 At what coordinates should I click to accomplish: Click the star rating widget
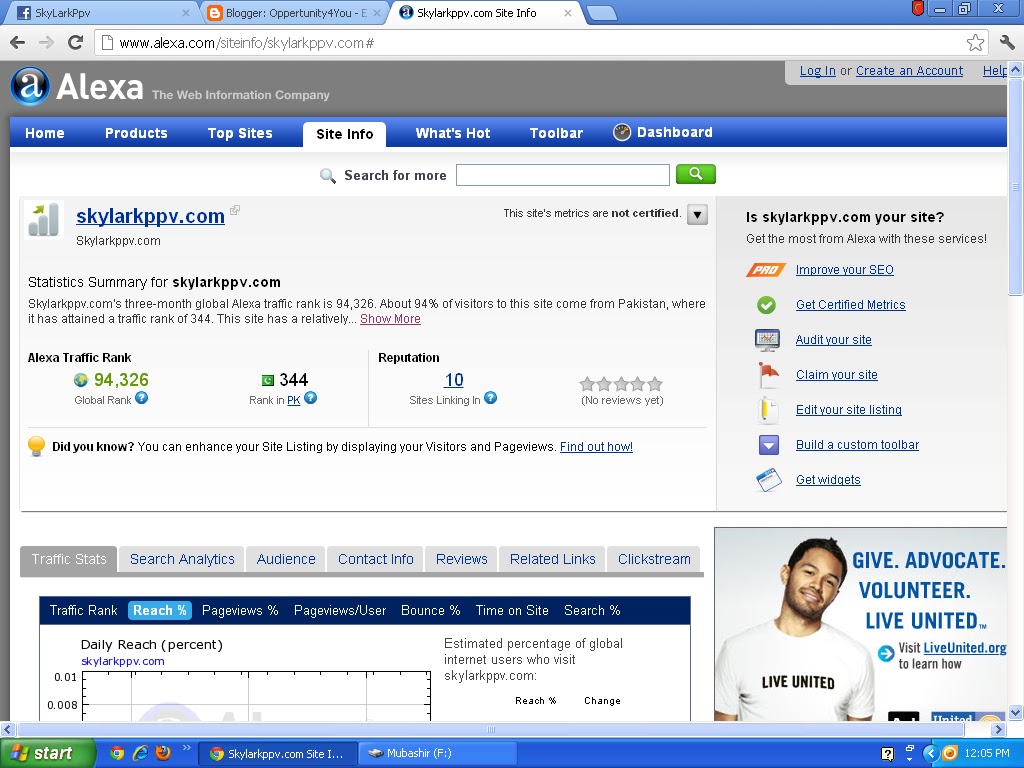tap(621, 384)
